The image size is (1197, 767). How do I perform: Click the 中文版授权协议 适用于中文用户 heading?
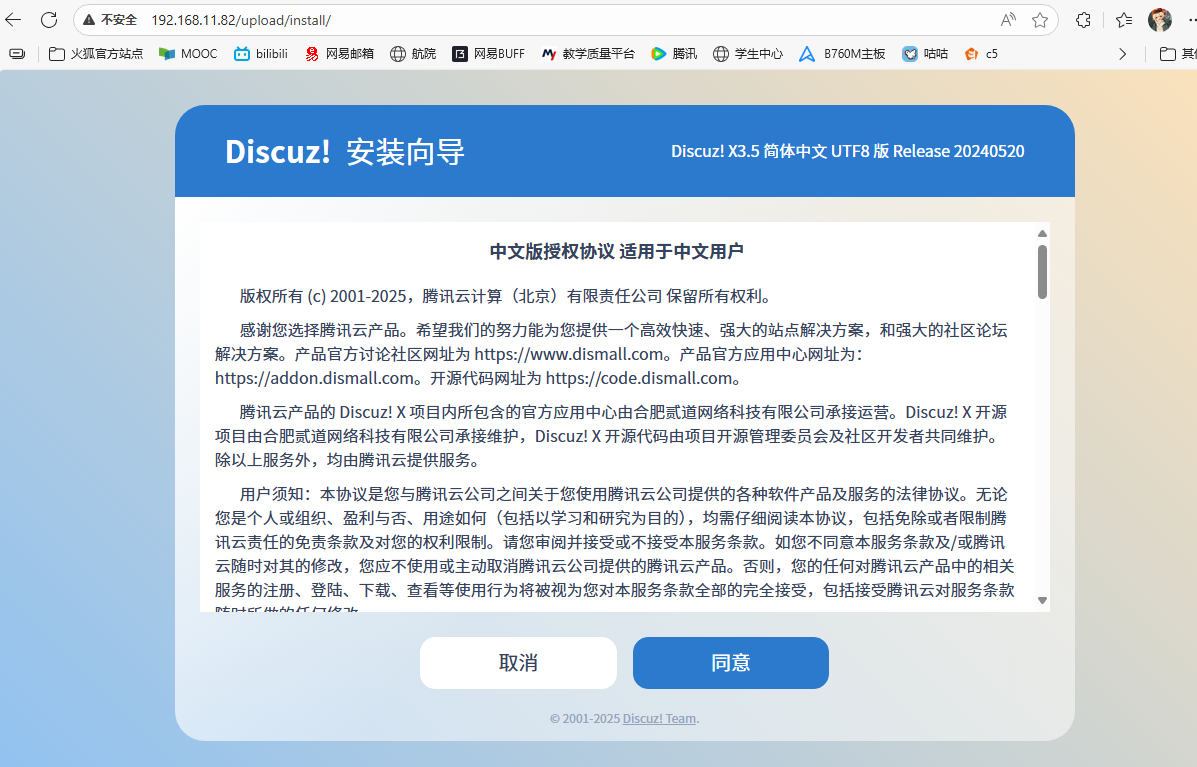pos(617,251)
